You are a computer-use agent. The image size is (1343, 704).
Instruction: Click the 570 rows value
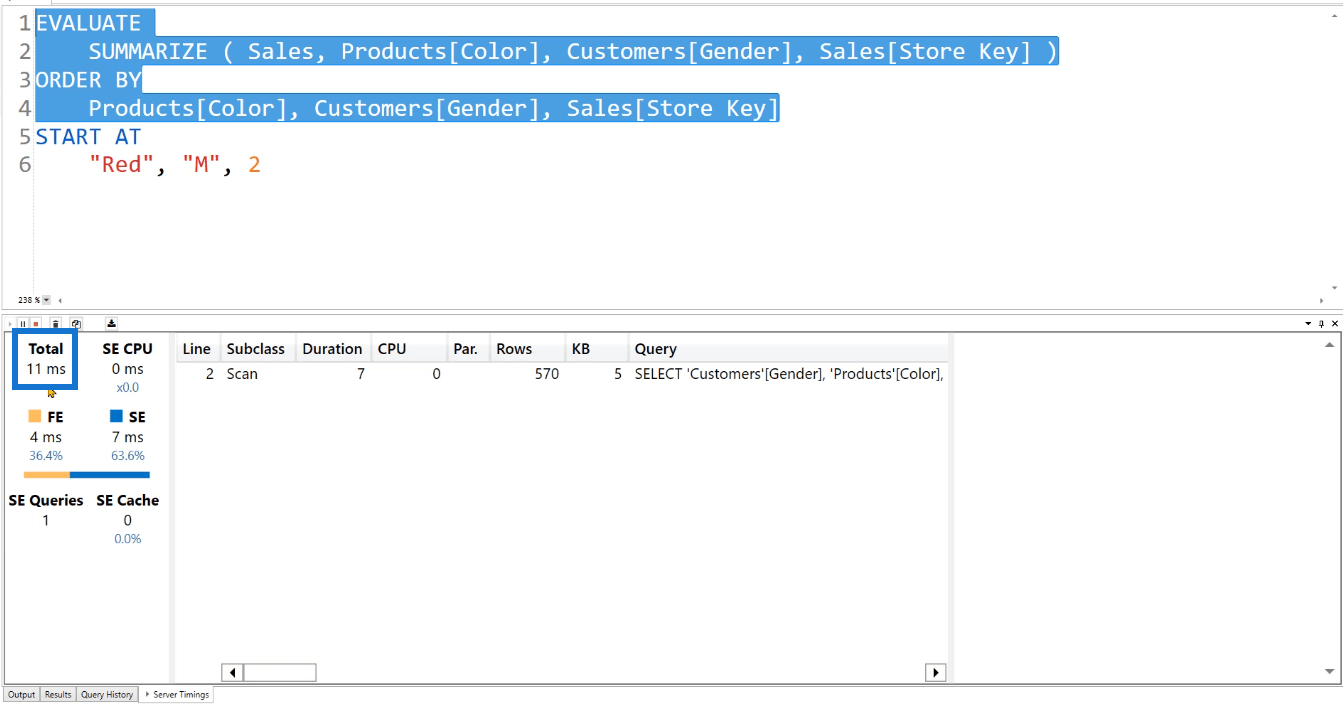point(546,374)
